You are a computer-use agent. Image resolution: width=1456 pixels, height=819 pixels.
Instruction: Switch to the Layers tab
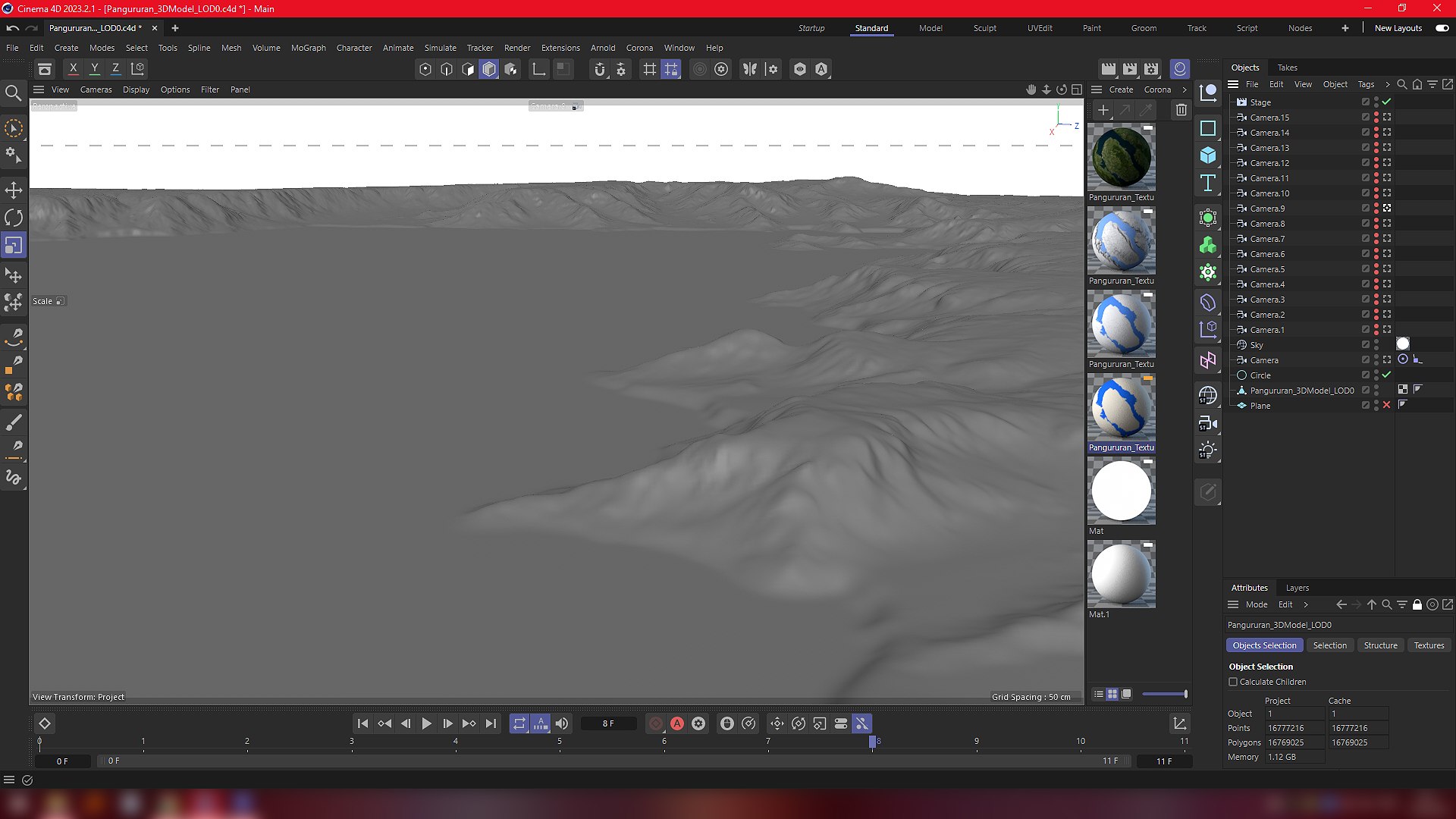click(1298, 588)
